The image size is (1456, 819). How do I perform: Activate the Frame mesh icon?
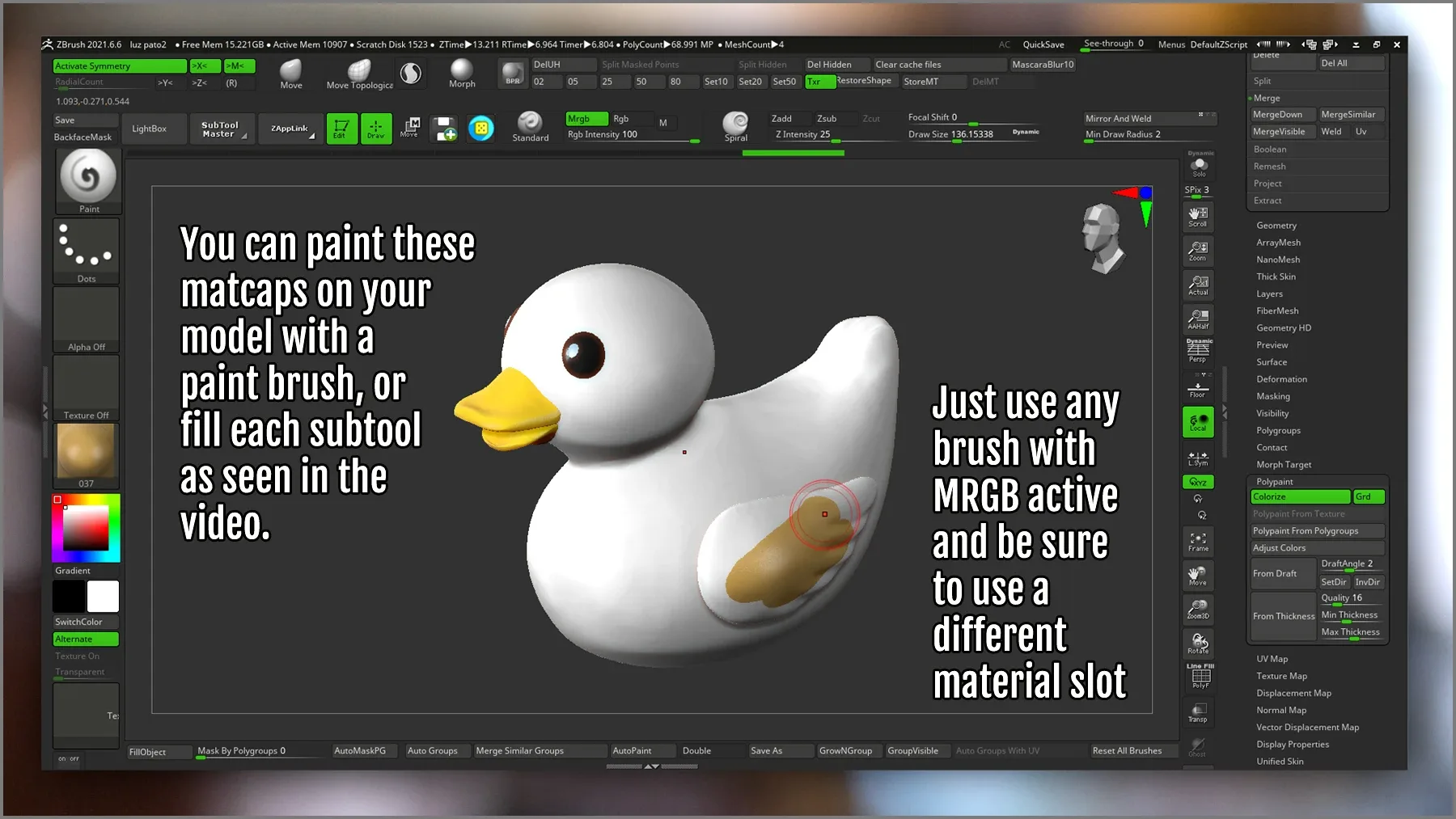point(1198,542)
